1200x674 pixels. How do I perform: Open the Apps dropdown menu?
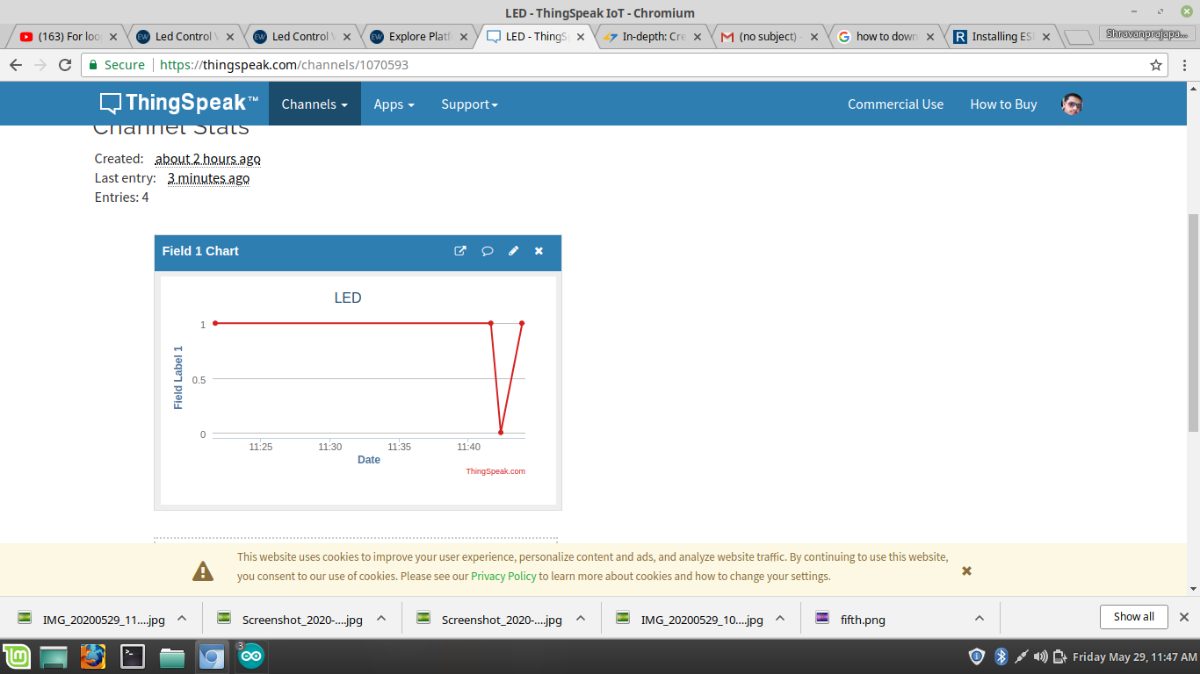coord(393,104)
